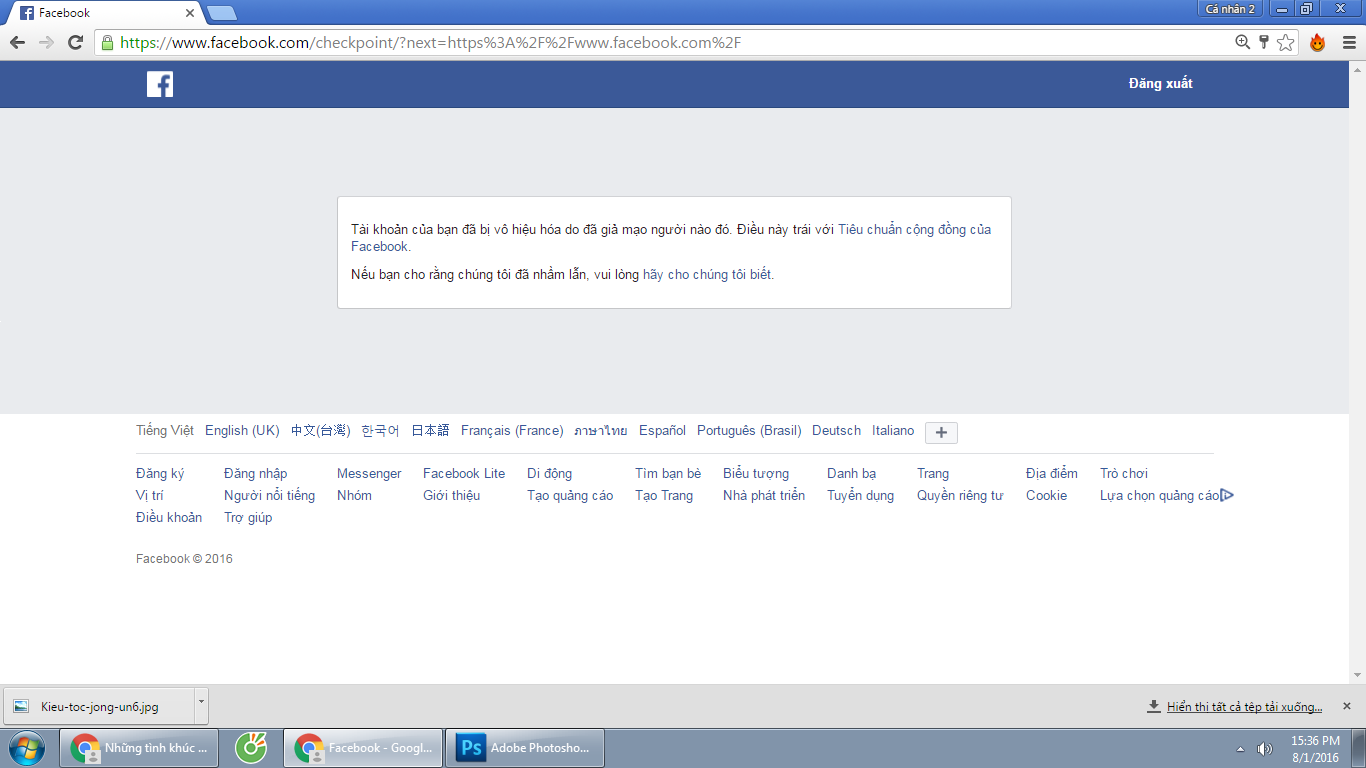Select Italiano language
The height and width of the screenshot is (768, 1366).
(x=893, y=431)
